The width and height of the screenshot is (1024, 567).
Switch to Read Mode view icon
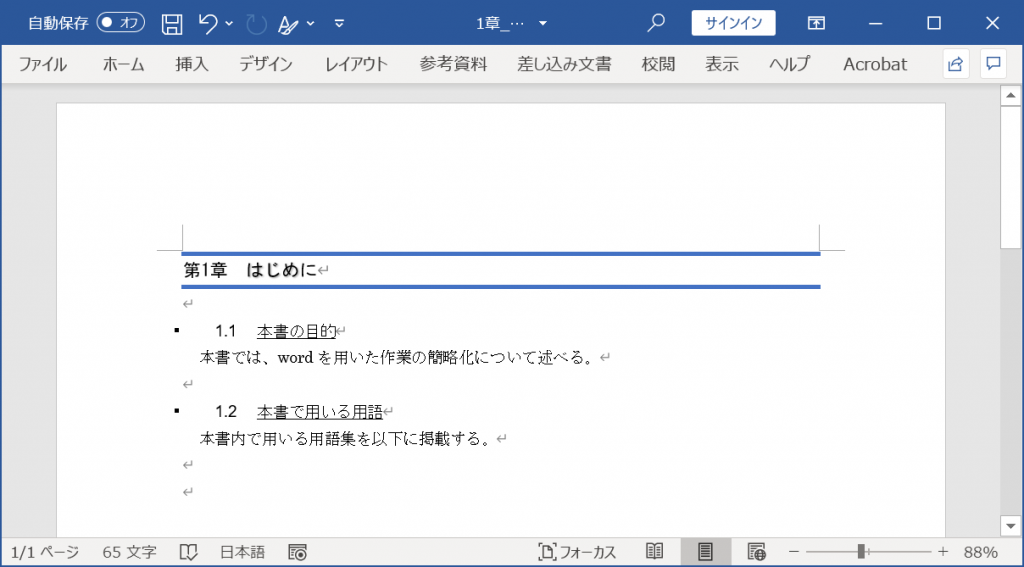pyautogui.click(x=654, y=552)
